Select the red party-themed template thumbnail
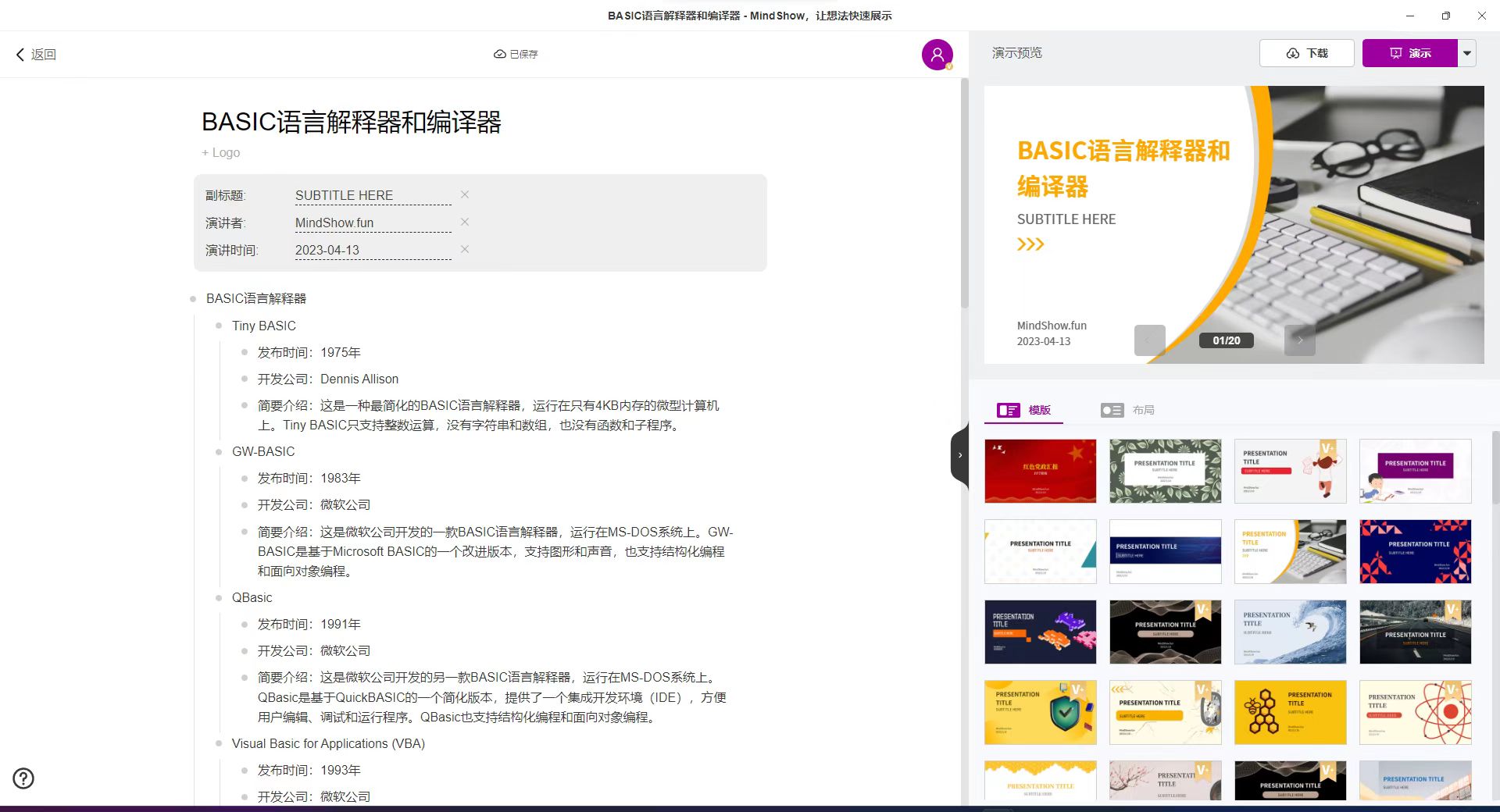The width and height of the screenshot is (1500, 812). [x=1040, y=471]
